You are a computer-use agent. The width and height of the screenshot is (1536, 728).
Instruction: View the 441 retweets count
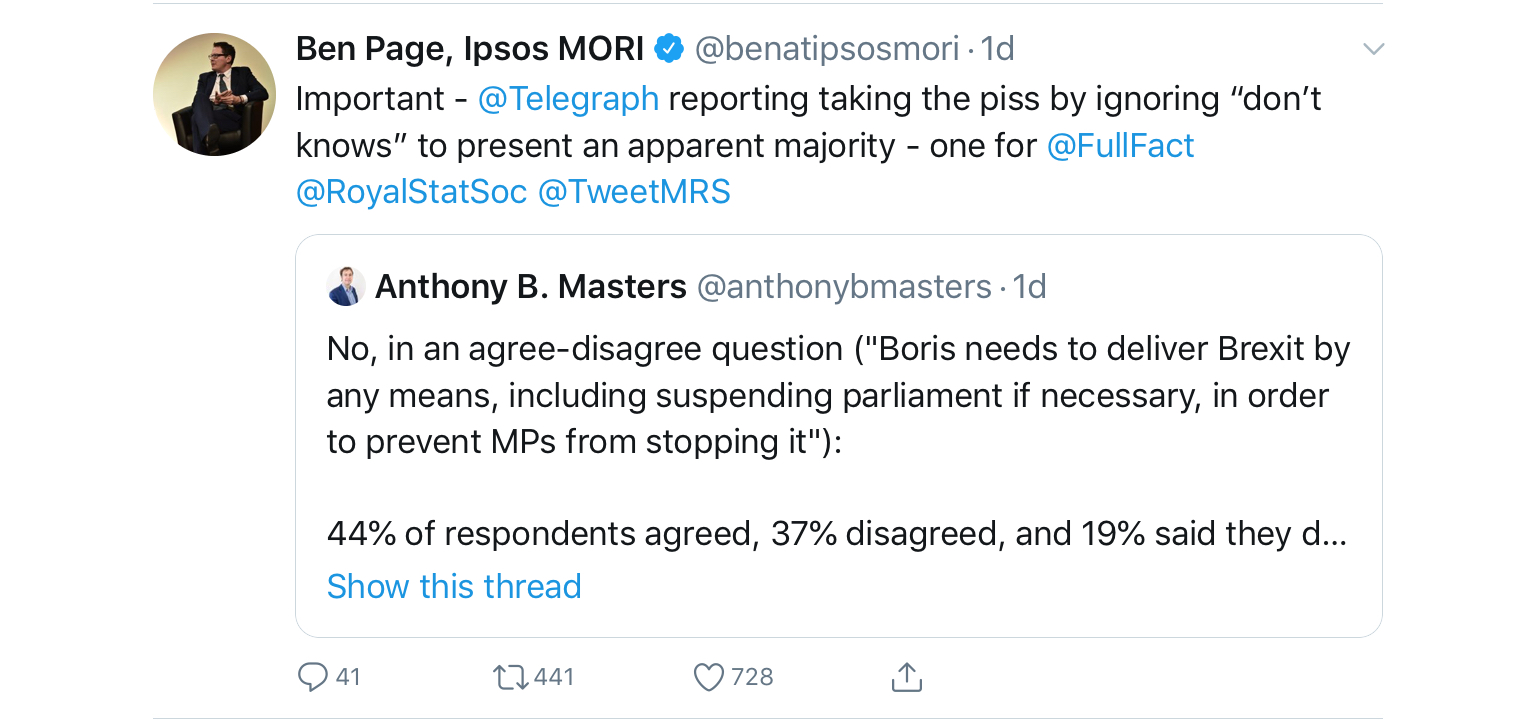point(554,677)
